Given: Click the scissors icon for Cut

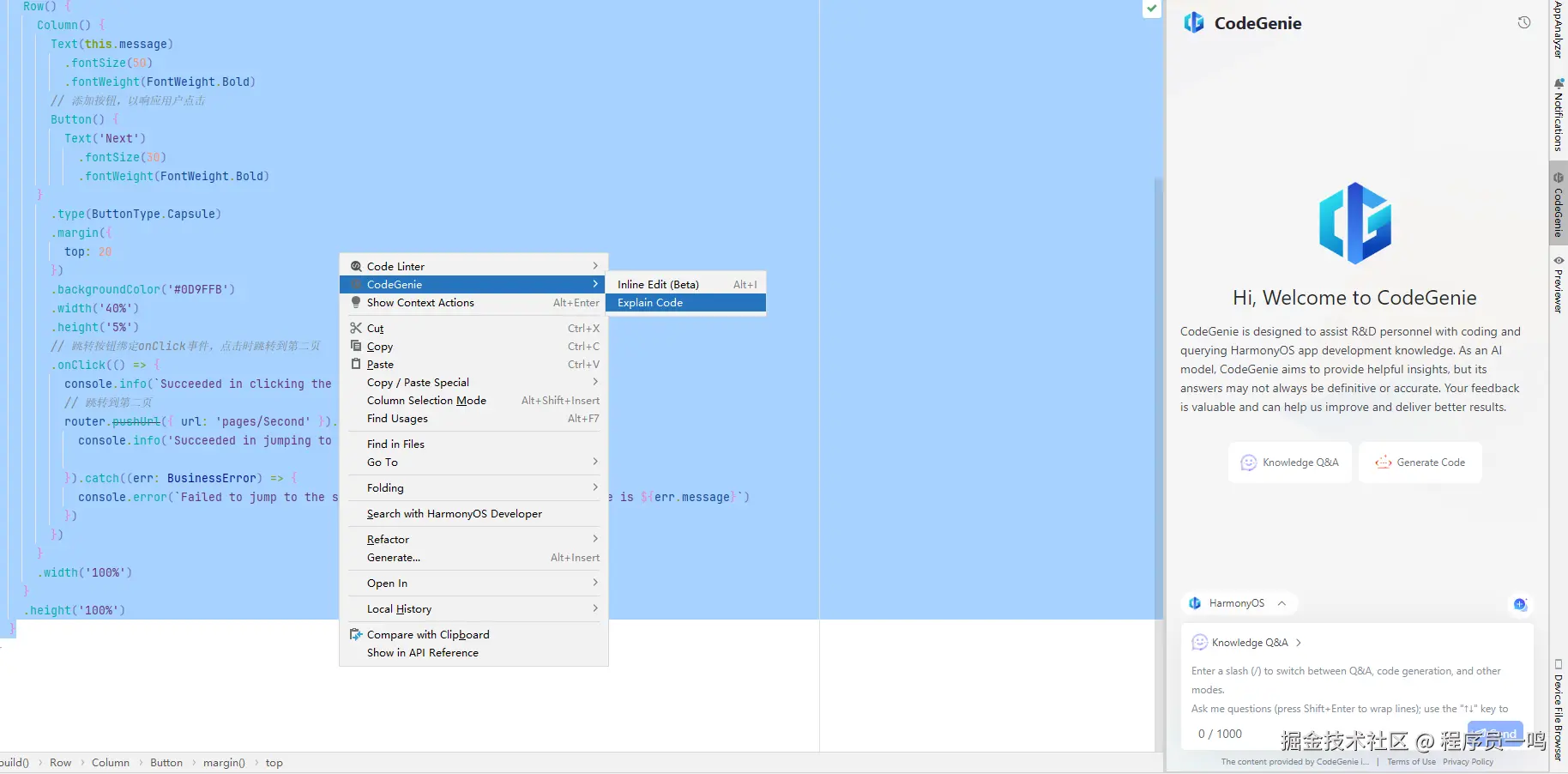Looking at the screenshot, I should 356,329.
